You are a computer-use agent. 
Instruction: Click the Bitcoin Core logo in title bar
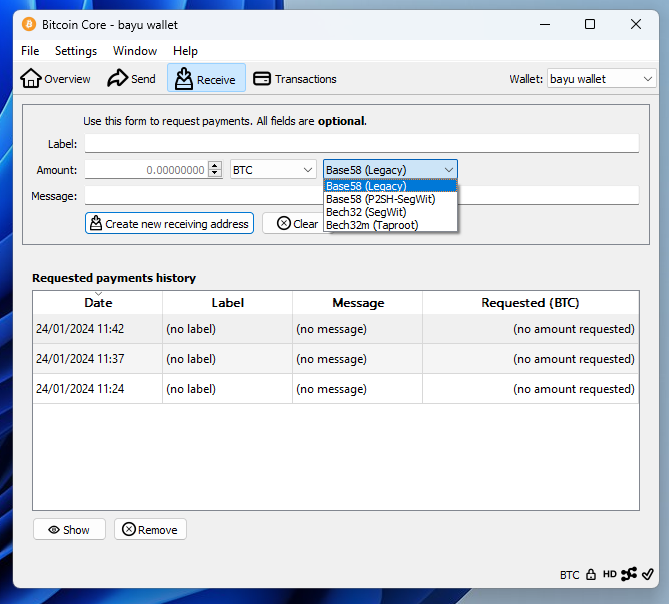click(x=29, y=24)
